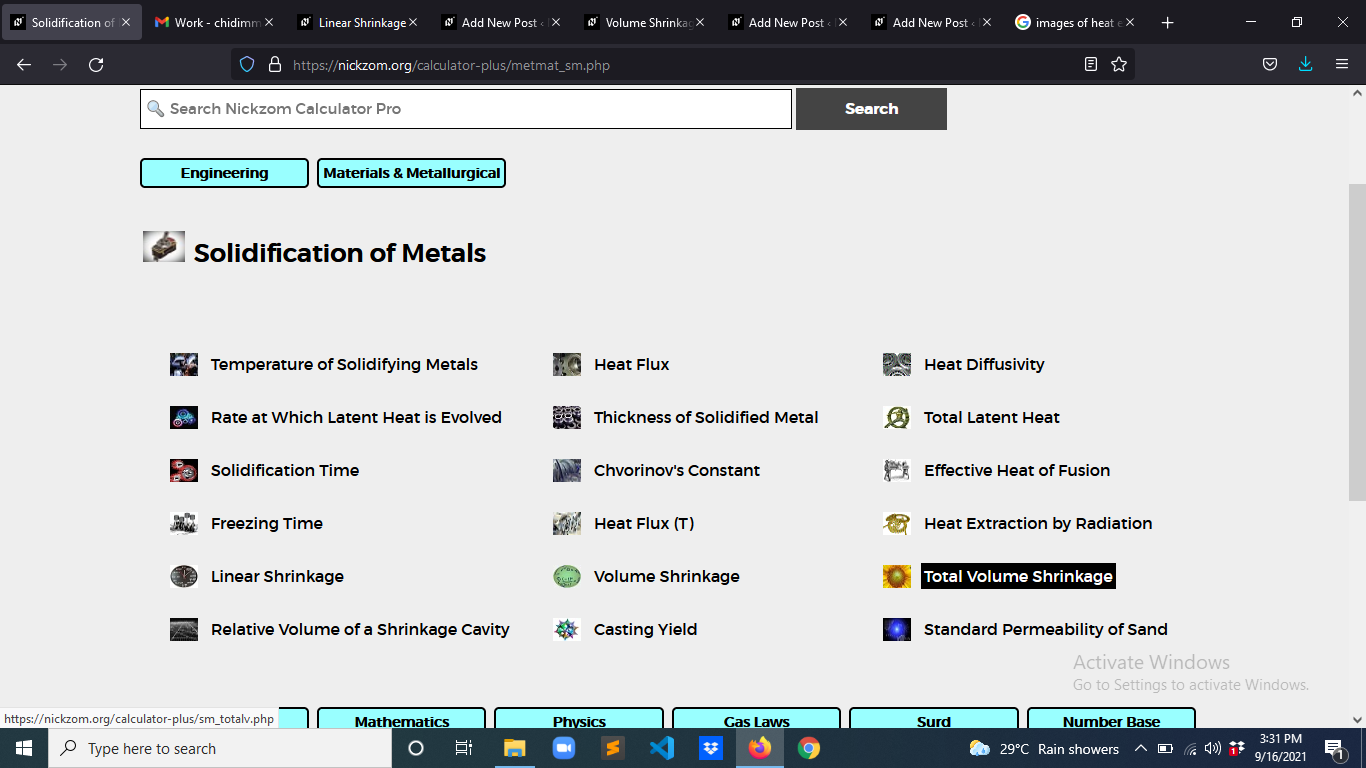Go back with the browser back arrow
Viewport: 1366px width, 768px height.
[x=24, y=65]
